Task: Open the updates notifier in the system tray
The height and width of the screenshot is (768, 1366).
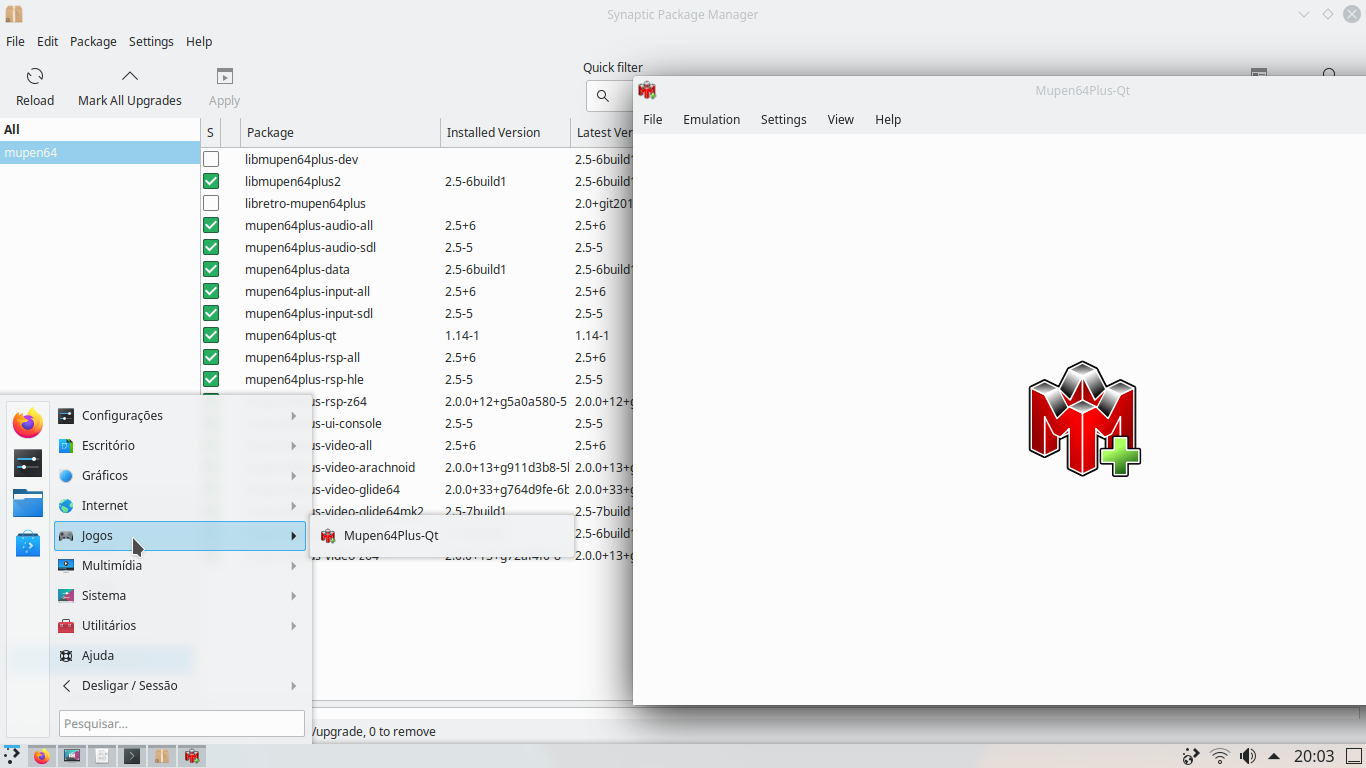Action: [1190, 756]
